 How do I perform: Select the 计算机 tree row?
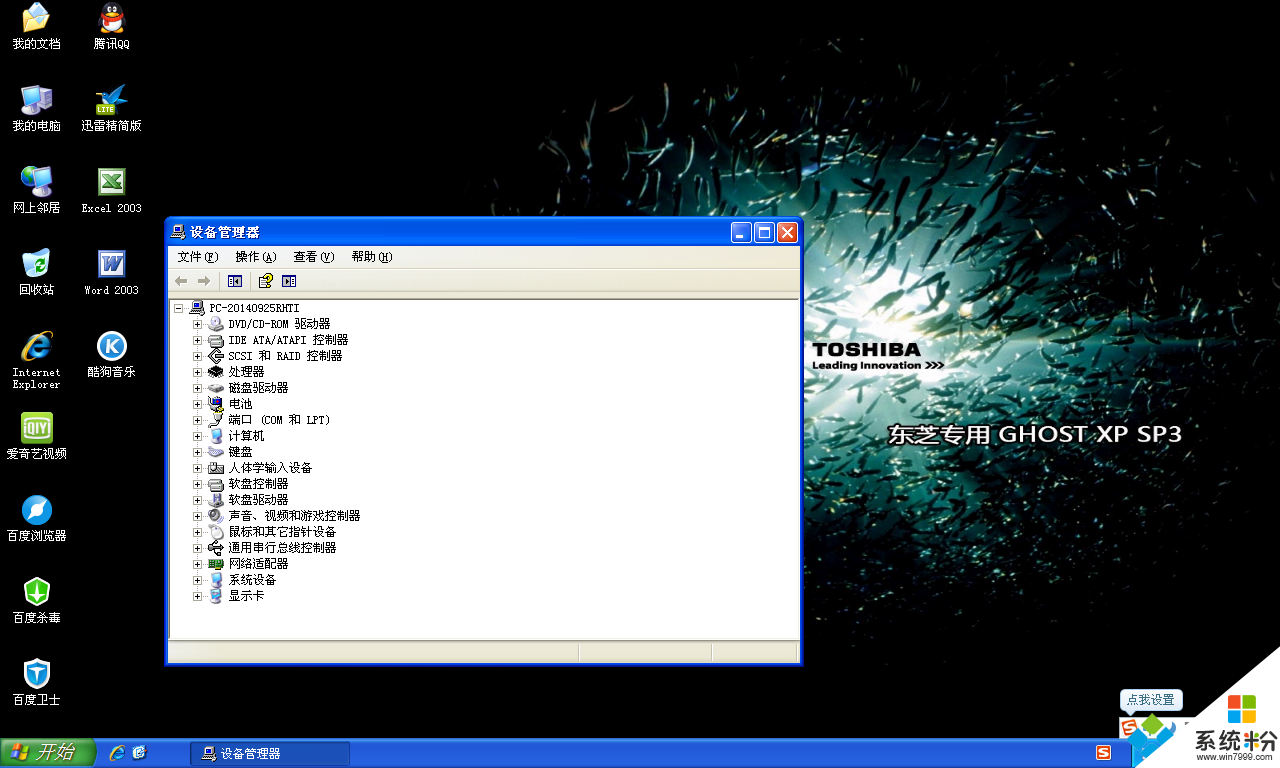pyautogui.click(x=246, y=436)
